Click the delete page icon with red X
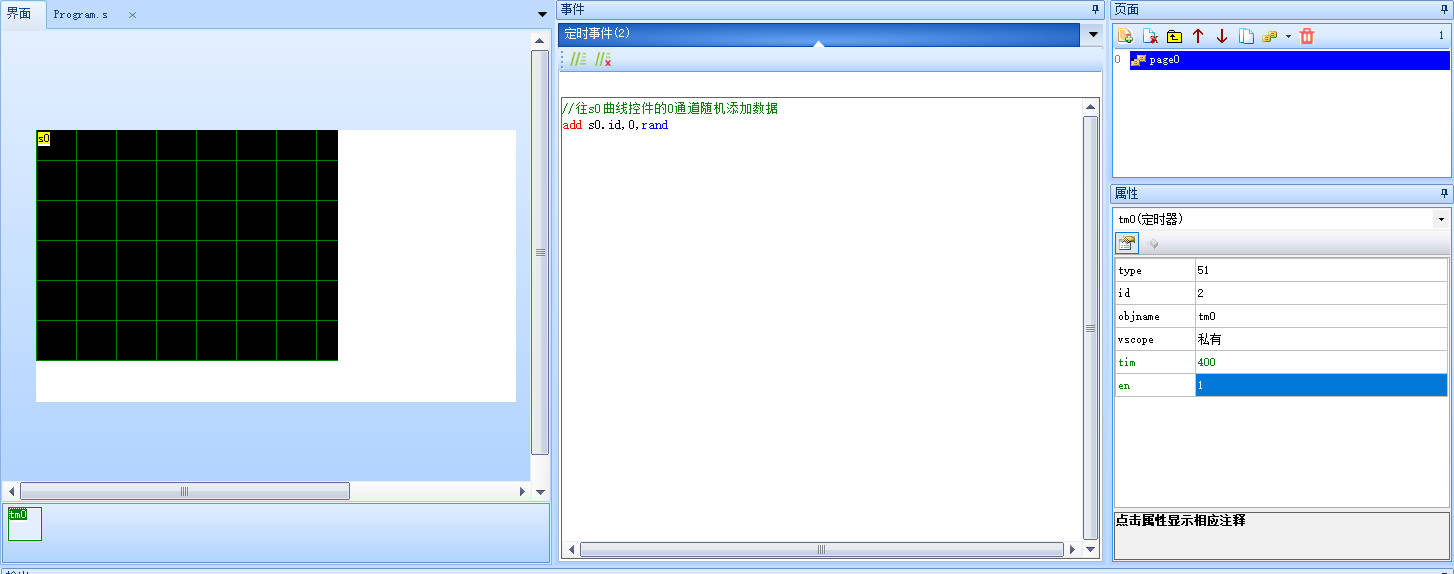Screen dimensions: 1454x574 pos(1150,36)
